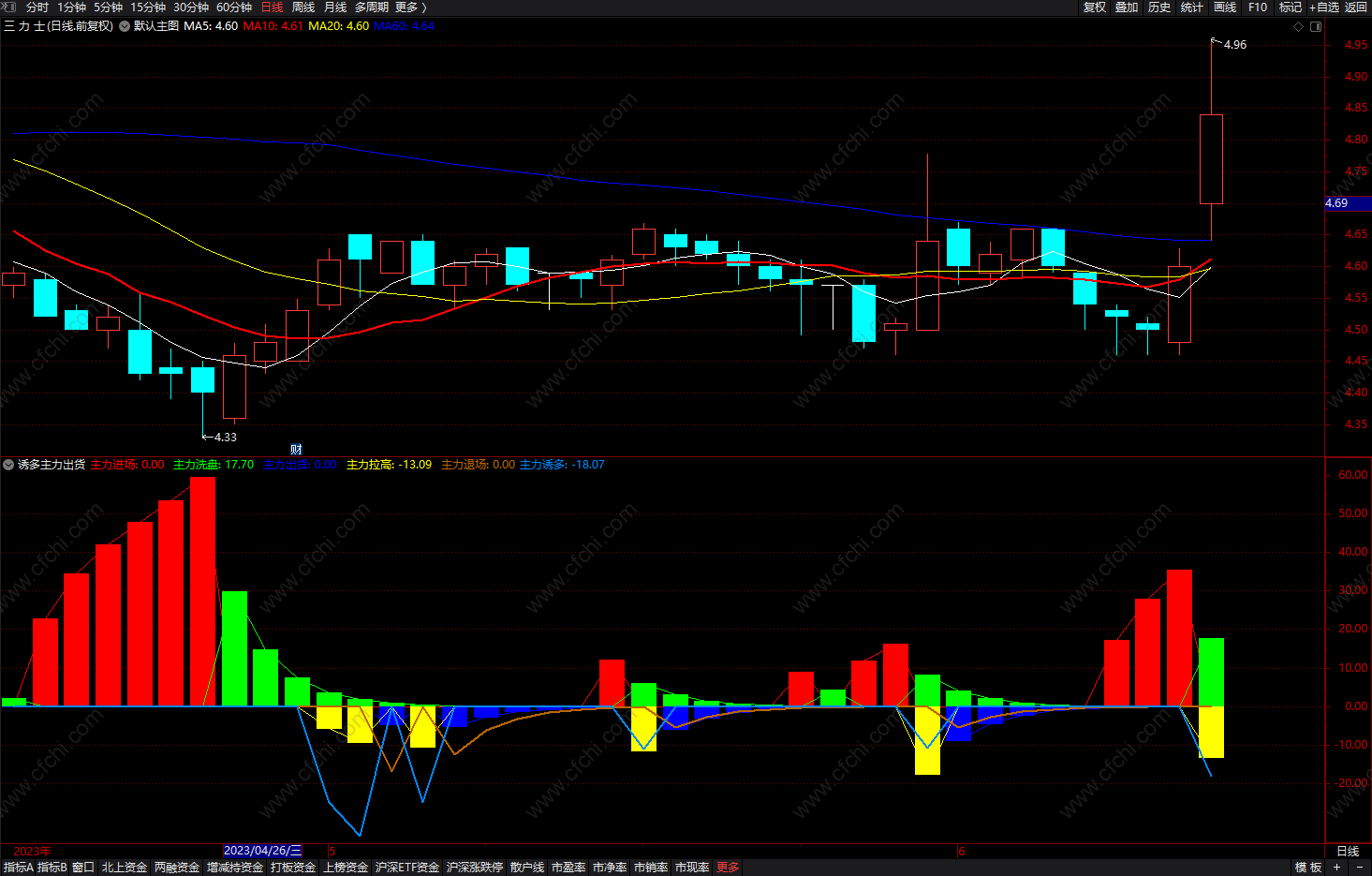
Task: Activate 画线 drawing tools
Action: pos(1225,7)
